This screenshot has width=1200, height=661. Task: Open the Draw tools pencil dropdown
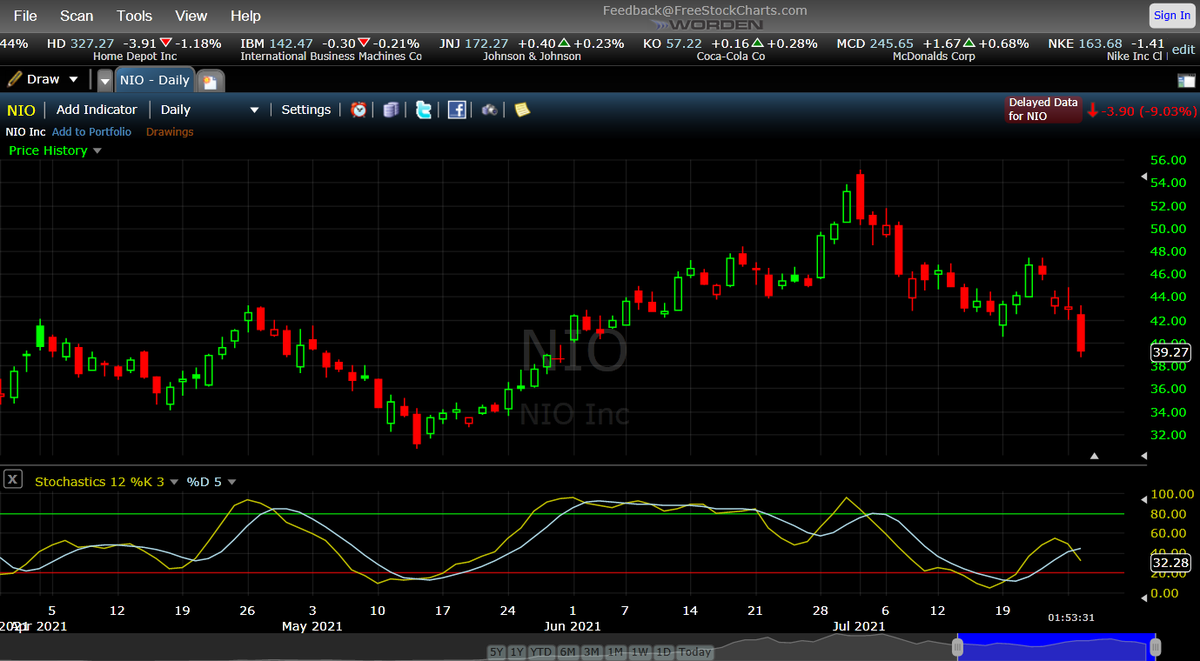pos(44,79)
